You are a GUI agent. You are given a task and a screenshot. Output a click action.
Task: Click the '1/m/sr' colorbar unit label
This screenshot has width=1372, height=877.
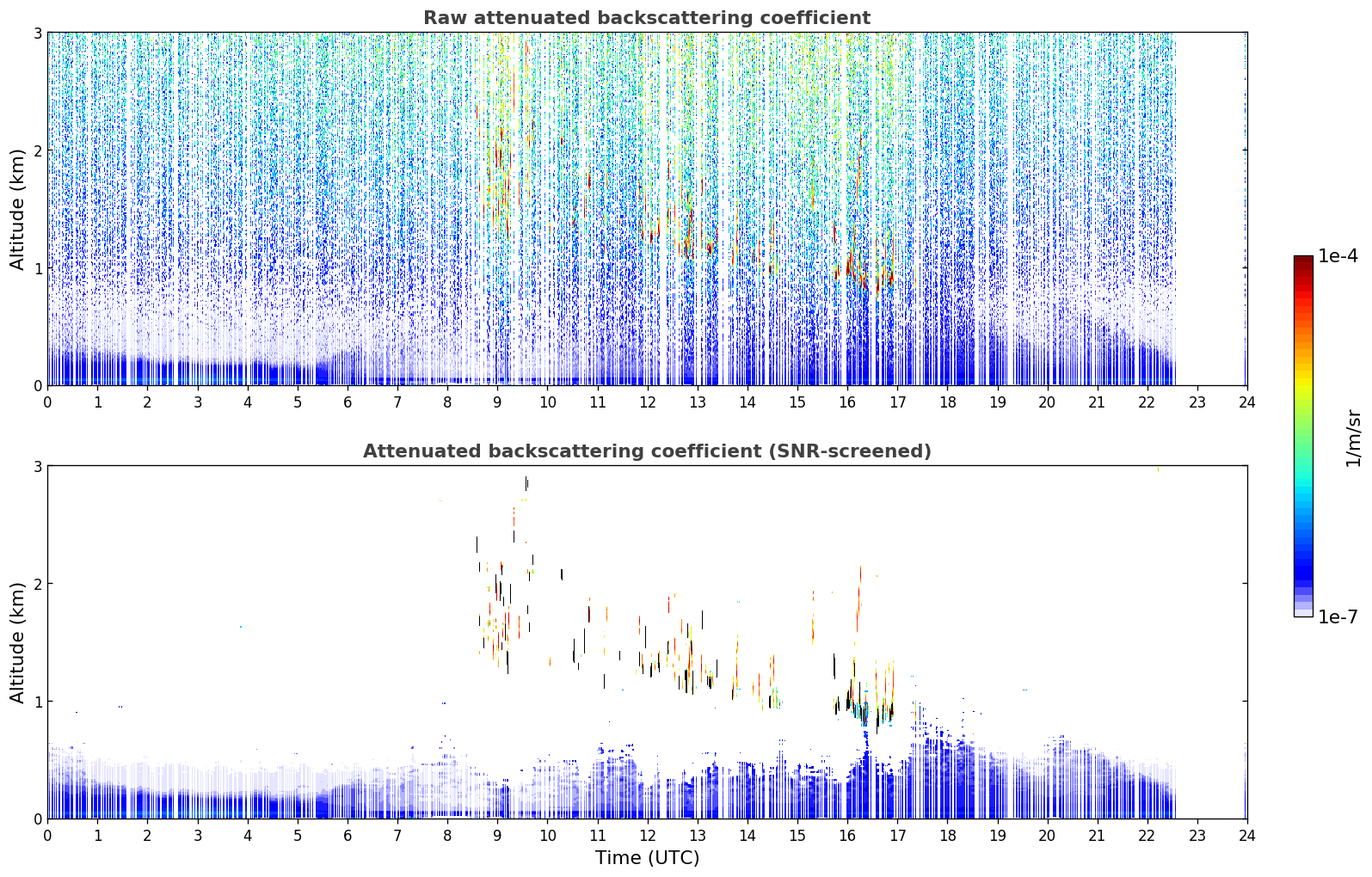coord(1353,438)
